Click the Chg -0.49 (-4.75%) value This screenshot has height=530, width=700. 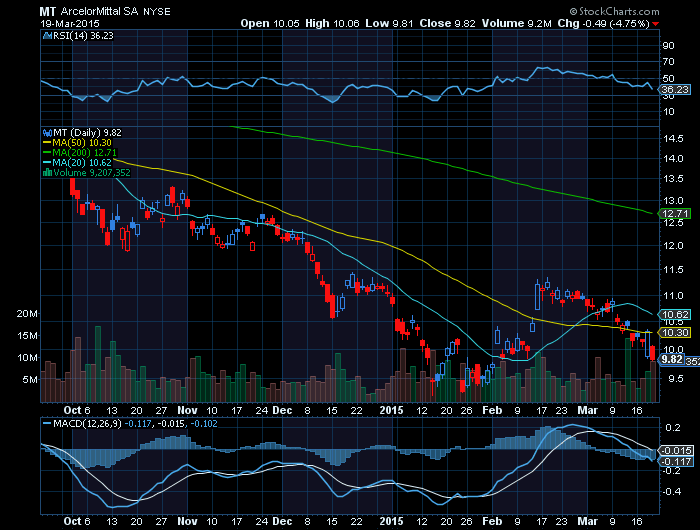pos(604,23)
